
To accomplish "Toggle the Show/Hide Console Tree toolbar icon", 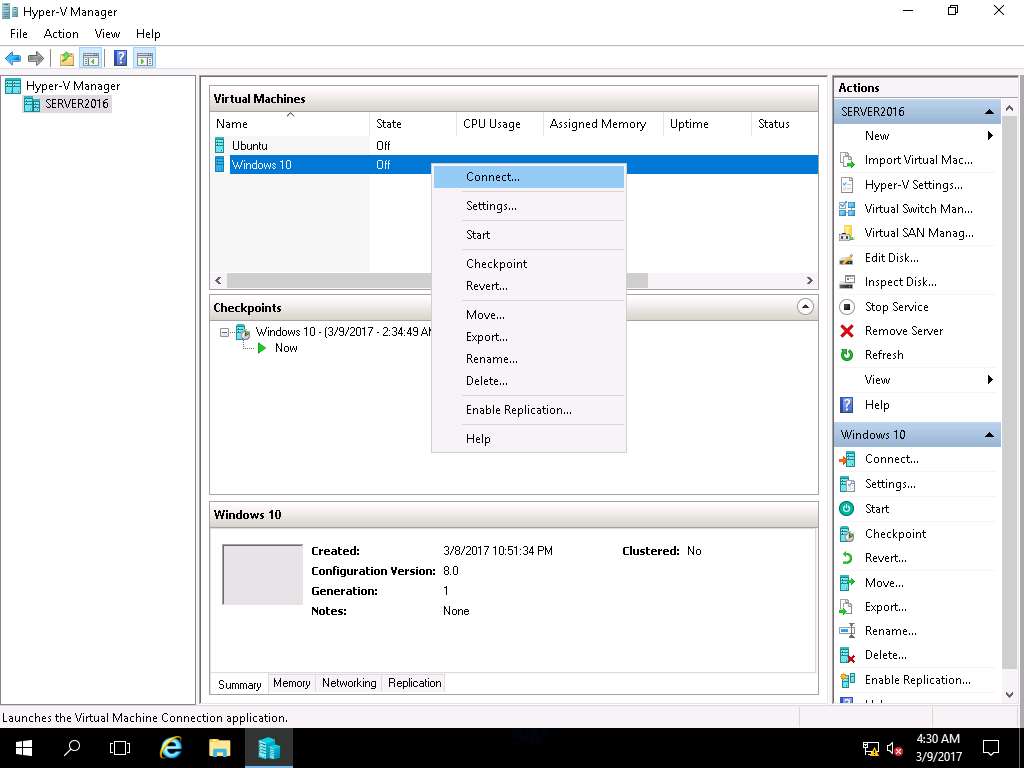I will [91, 58].
